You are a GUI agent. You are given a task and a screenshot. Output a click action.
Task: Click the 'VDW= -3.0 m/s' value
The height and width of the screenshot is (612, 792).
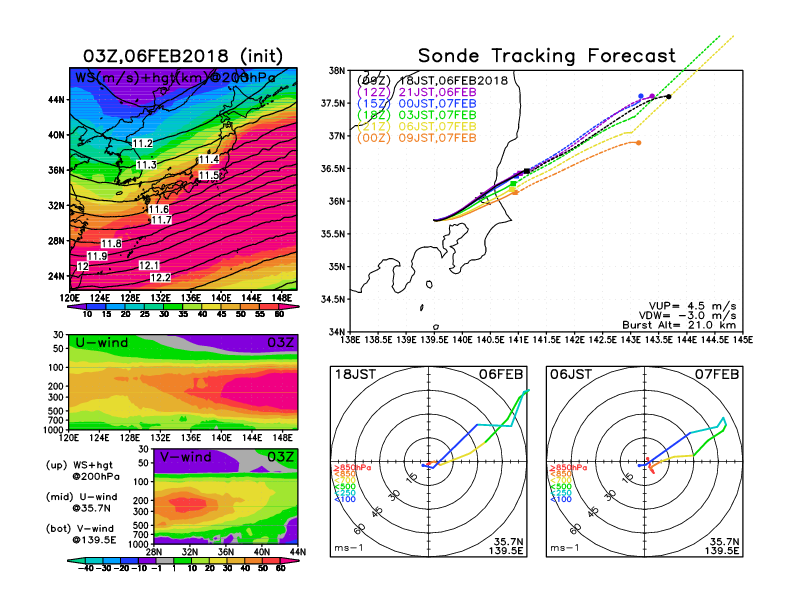click(687, 316)
